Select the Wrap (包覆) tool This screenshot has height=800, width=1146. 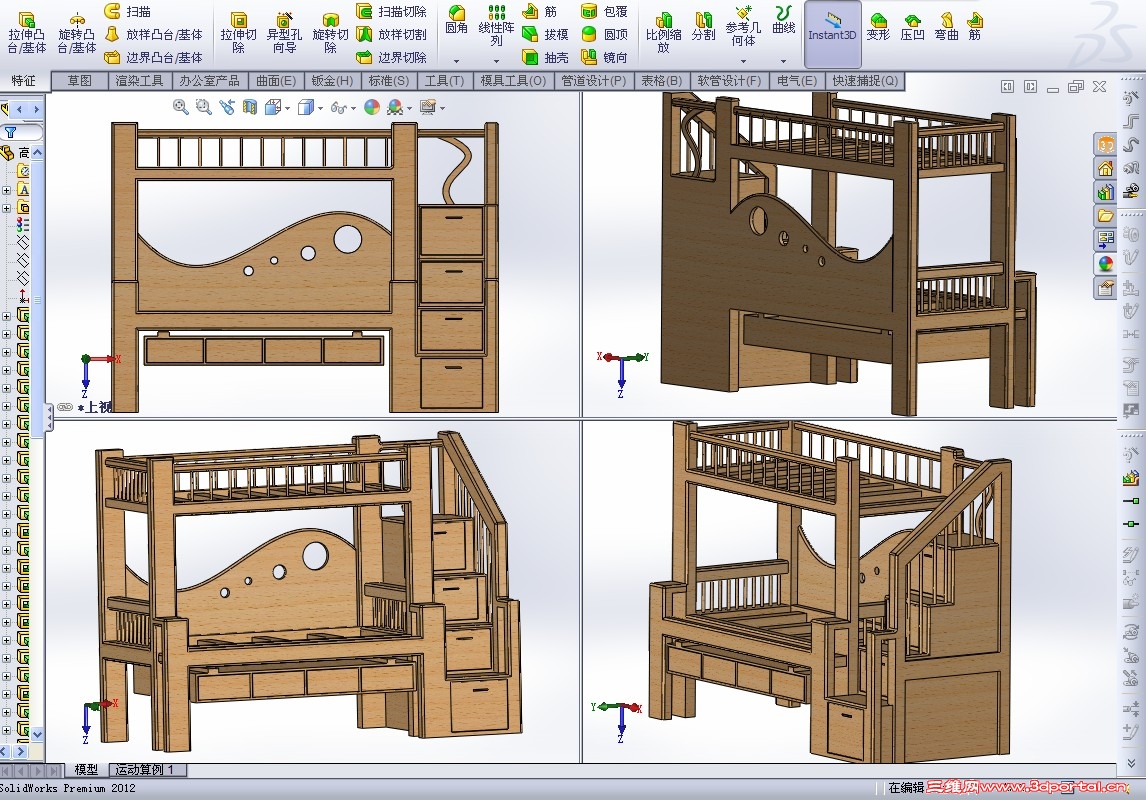pos(604,11)
